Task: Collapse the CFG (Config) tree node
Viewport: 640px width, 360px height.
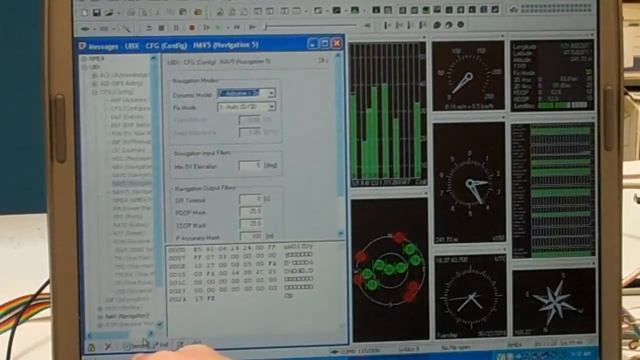Action: tap(95, 92)
